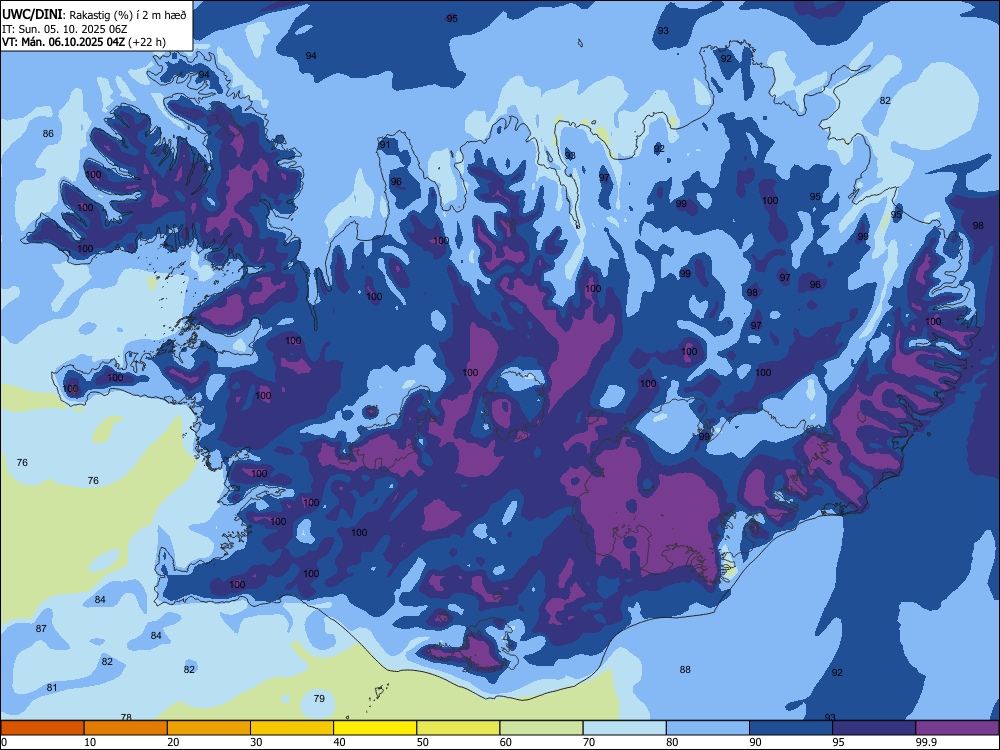Click the humidity value '79' near the southern islands
Image resolution: width=1000 pixels, height=750 pixels.
(319, 698)
